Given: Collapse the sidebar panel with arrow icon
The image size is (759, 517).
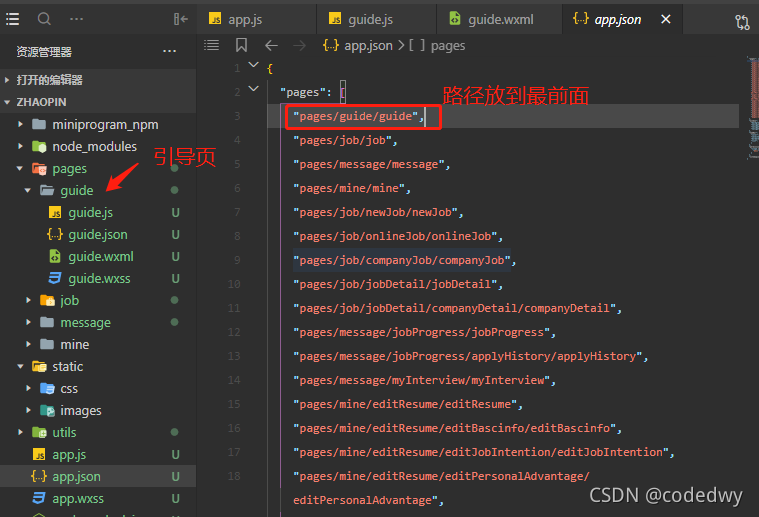Looking at the screenshot, I should (x=181, y=19).
